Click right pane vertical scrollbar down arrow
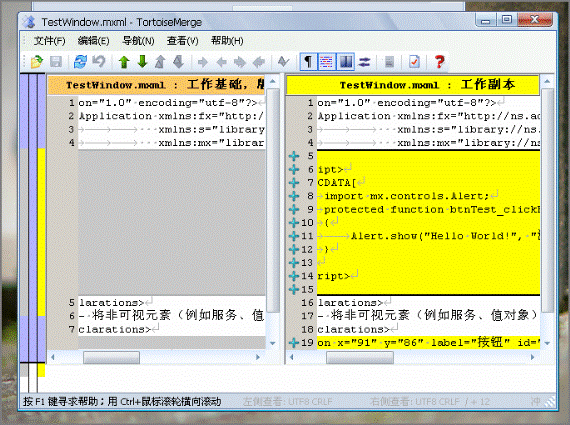Image resolution: width=570 pixels, height=425 pixels. coord(547,343)
